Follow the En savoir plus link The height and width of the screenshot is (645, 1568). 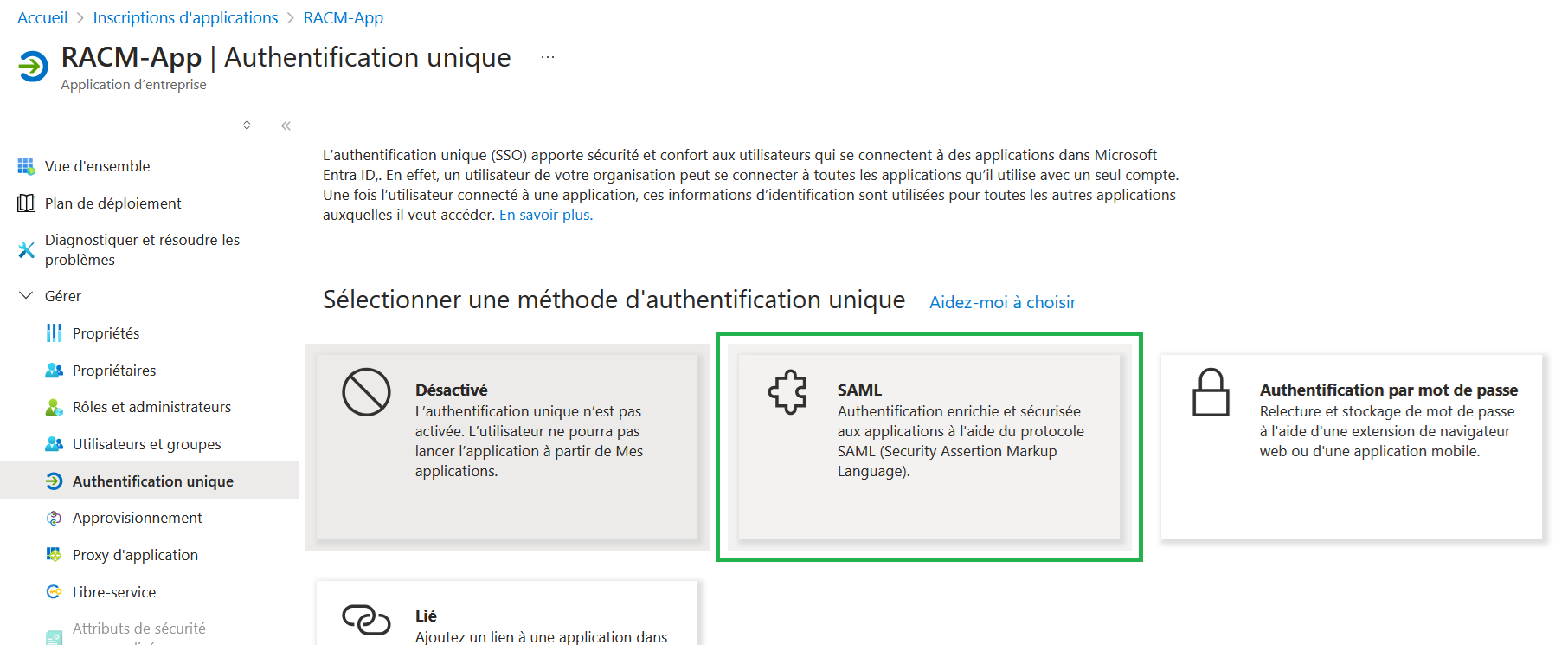pyautogui.click(x=546, y=215)
